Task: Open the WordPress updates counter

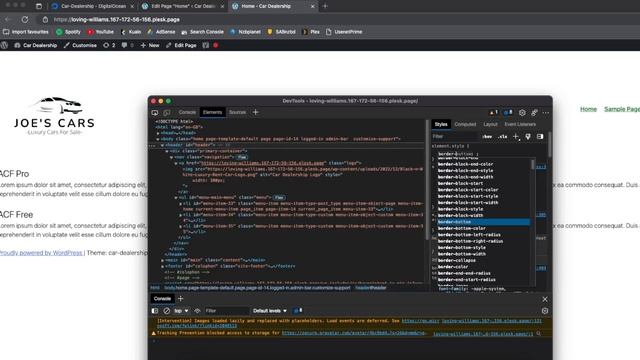Action: [x=109, y=45]
